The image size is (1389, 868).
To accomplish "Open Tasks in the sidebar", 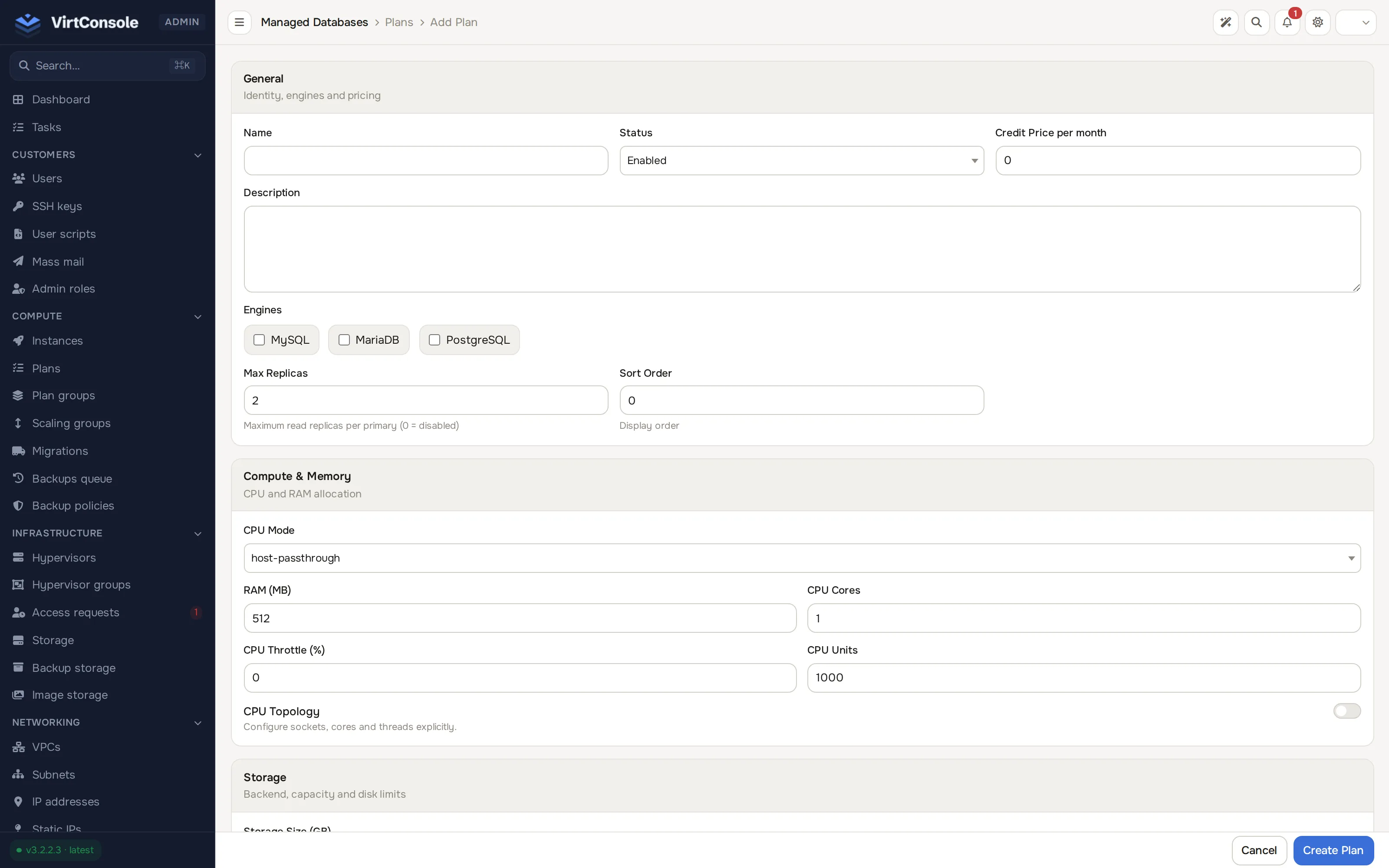I will 107,127.
